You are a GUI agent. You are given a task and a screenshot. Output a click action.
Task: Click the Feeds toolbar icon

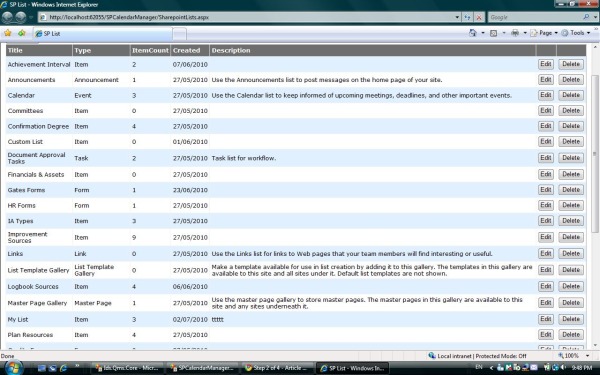click(494, 33)
